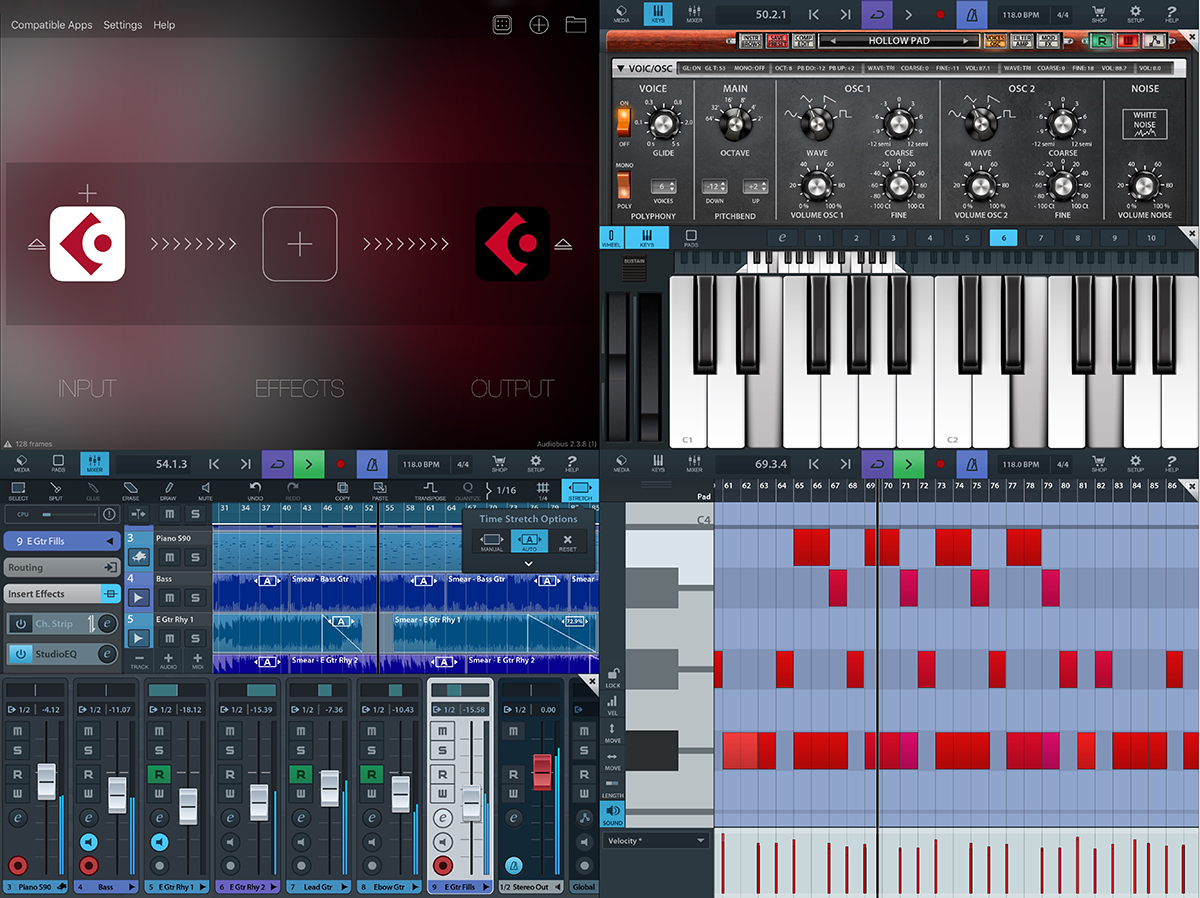The width and height of the screenshot is (1200, 898).
Task: Click the Pitchbend Up stepper showing +2
Action: click(755, 187)
